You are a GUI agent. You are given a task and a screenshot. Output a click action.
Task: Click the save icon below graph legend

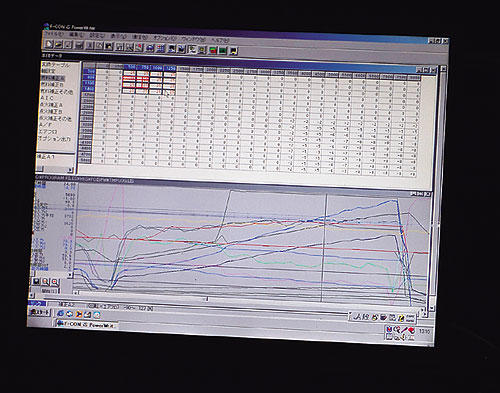[x=36, y=281]
